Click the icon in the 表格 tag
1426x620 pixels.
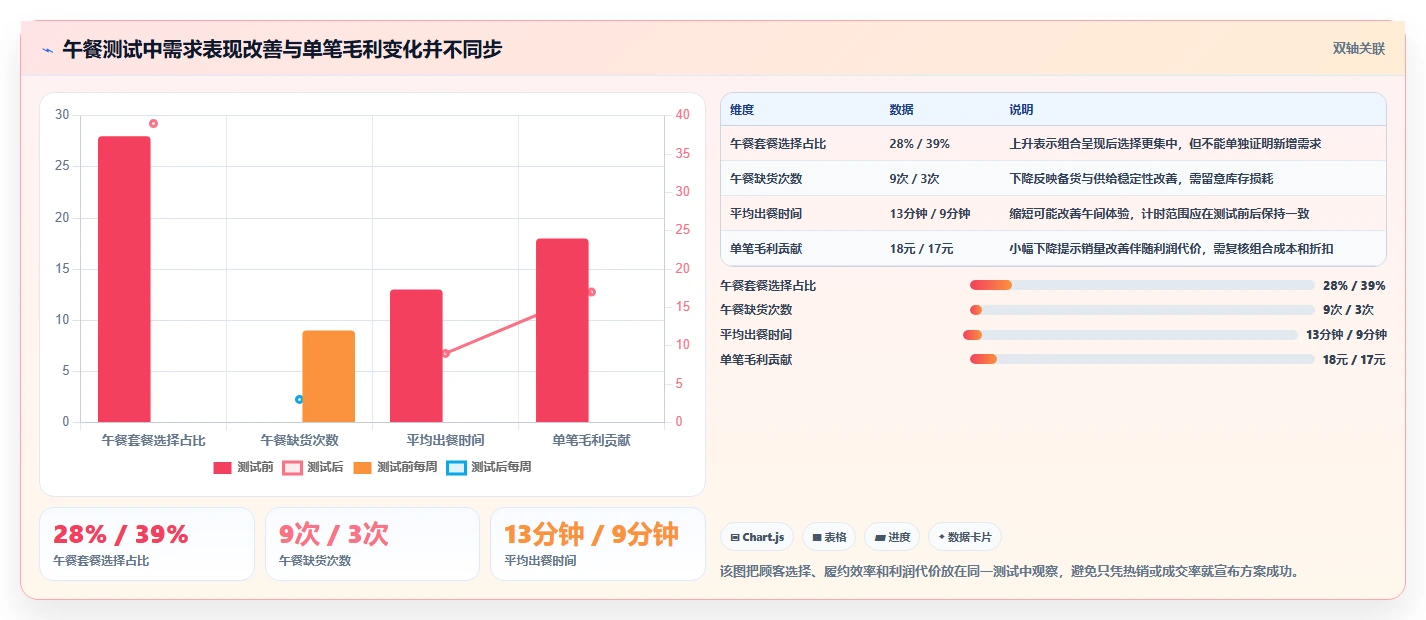[817, 538]
